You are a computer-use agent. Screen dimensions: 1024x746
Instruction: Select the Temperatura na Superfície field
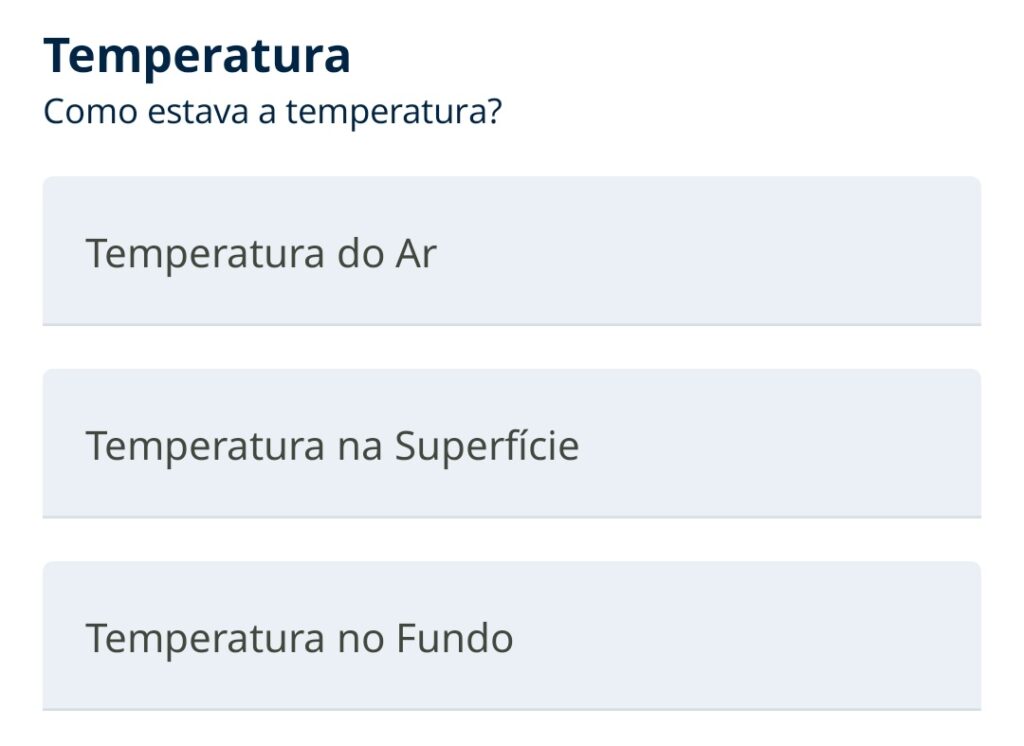click(511, 444)
